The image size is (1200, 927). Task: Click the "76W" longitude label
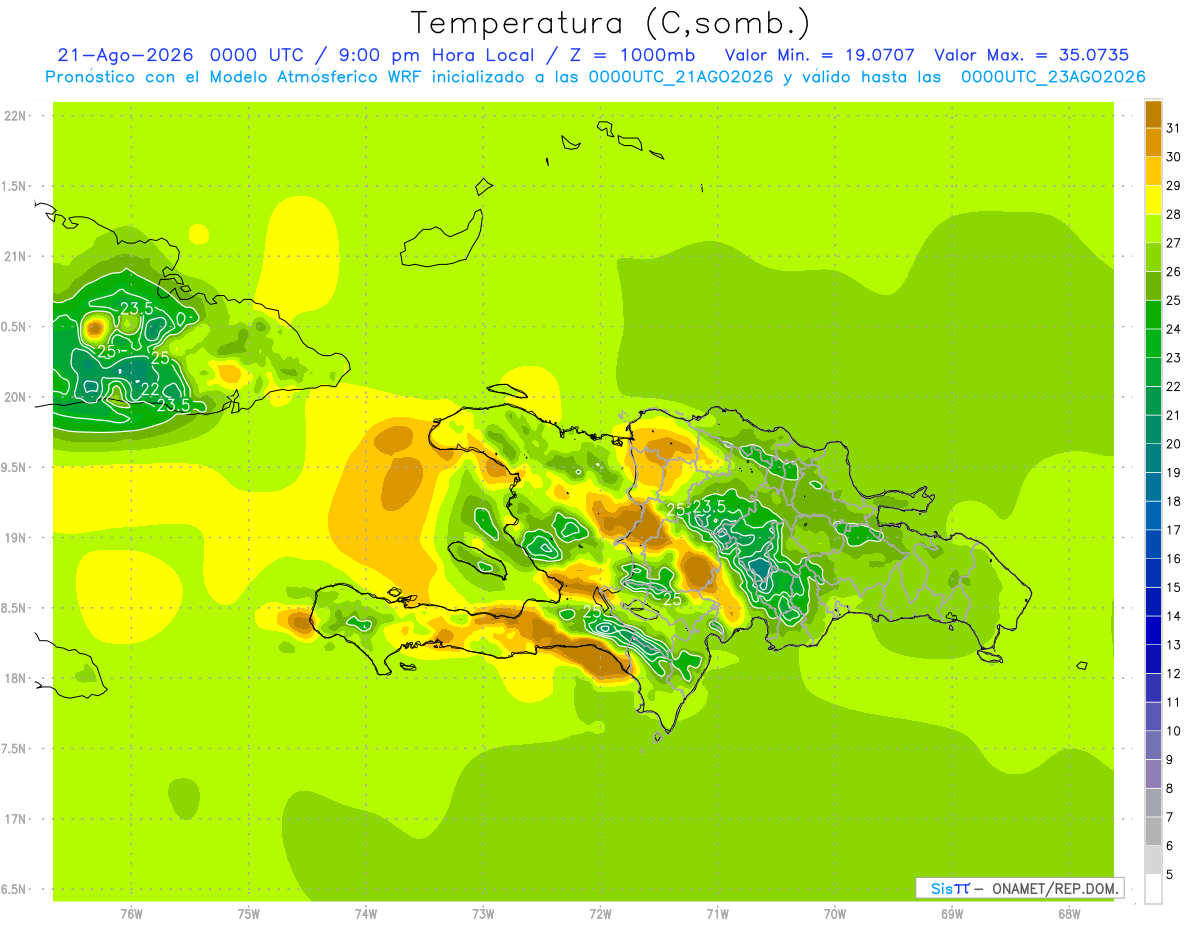click(x=131, y=913)
